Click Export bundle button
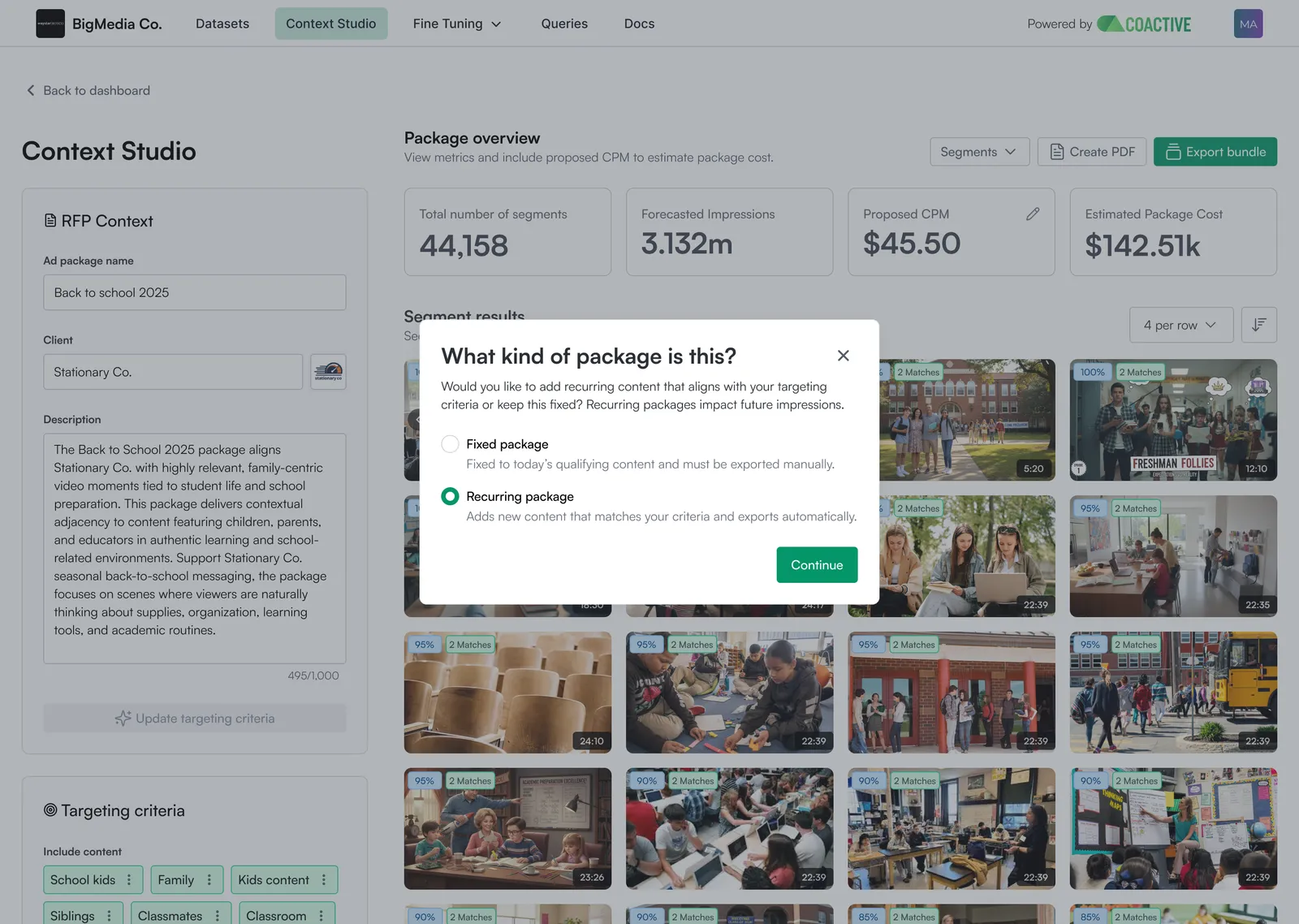The height and width of the screenshot is (924, 1299). click(x=1215, y=152)
